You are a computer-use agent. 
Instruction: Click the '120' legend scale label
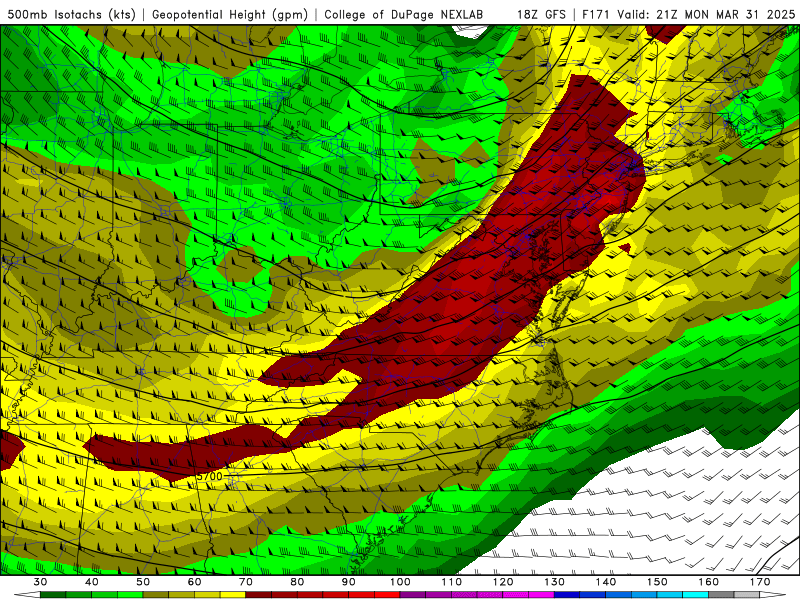click(x=503, y=582)
